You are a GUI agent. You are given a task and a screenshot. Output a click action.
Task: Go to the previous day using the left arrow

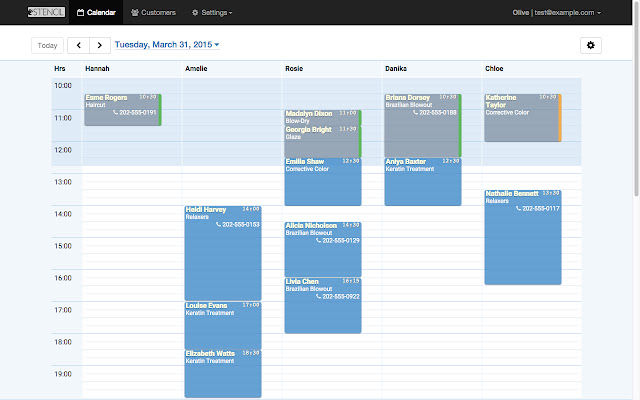[x=79, y=45]
